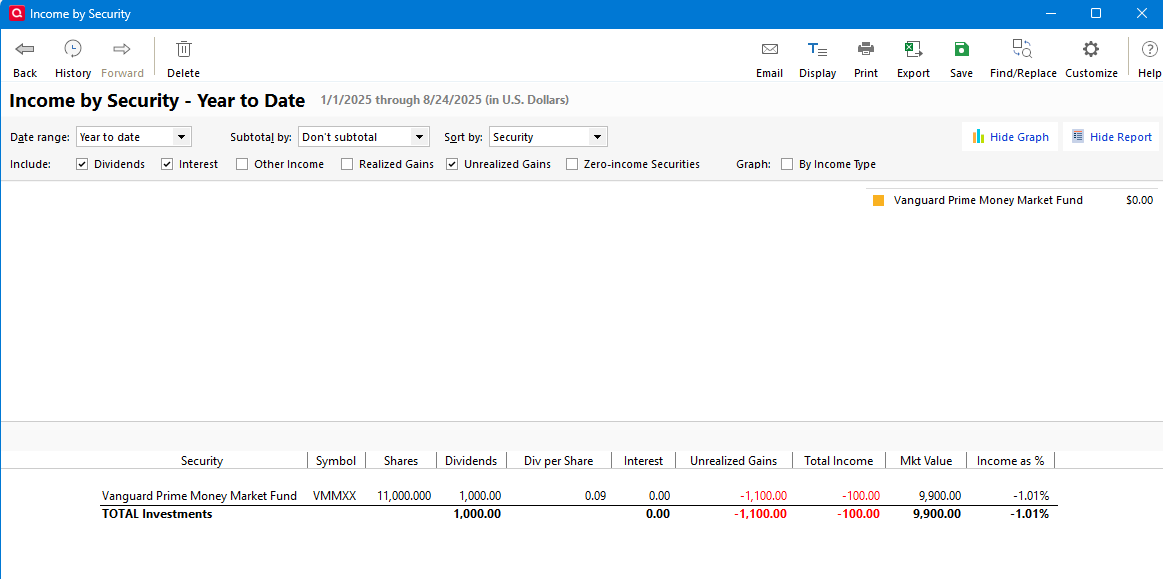Click the Income as % column header
1163x579 pixels.
click(x=1010, y=460)
